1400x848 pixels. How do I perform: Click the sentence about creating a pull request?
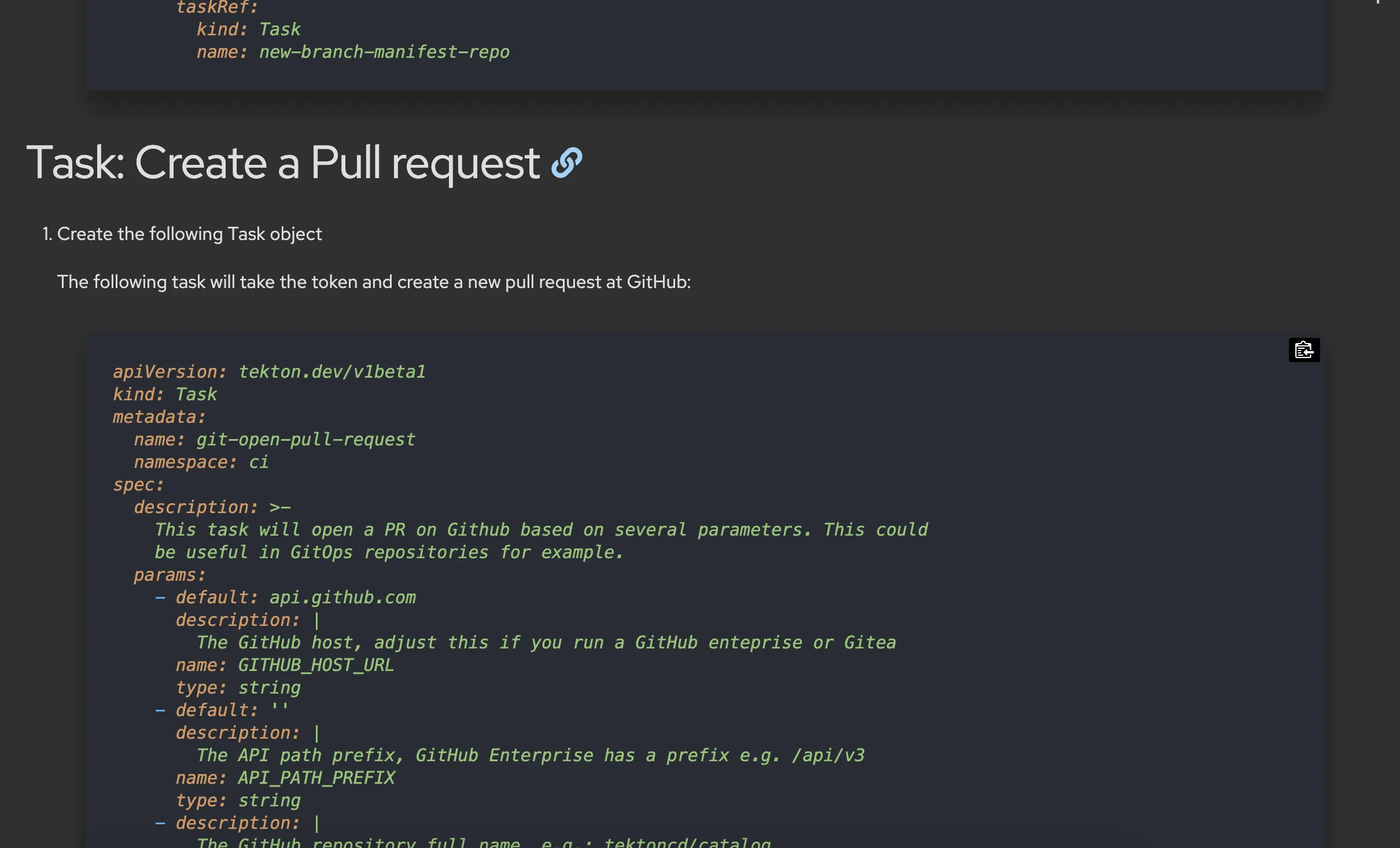373,282
